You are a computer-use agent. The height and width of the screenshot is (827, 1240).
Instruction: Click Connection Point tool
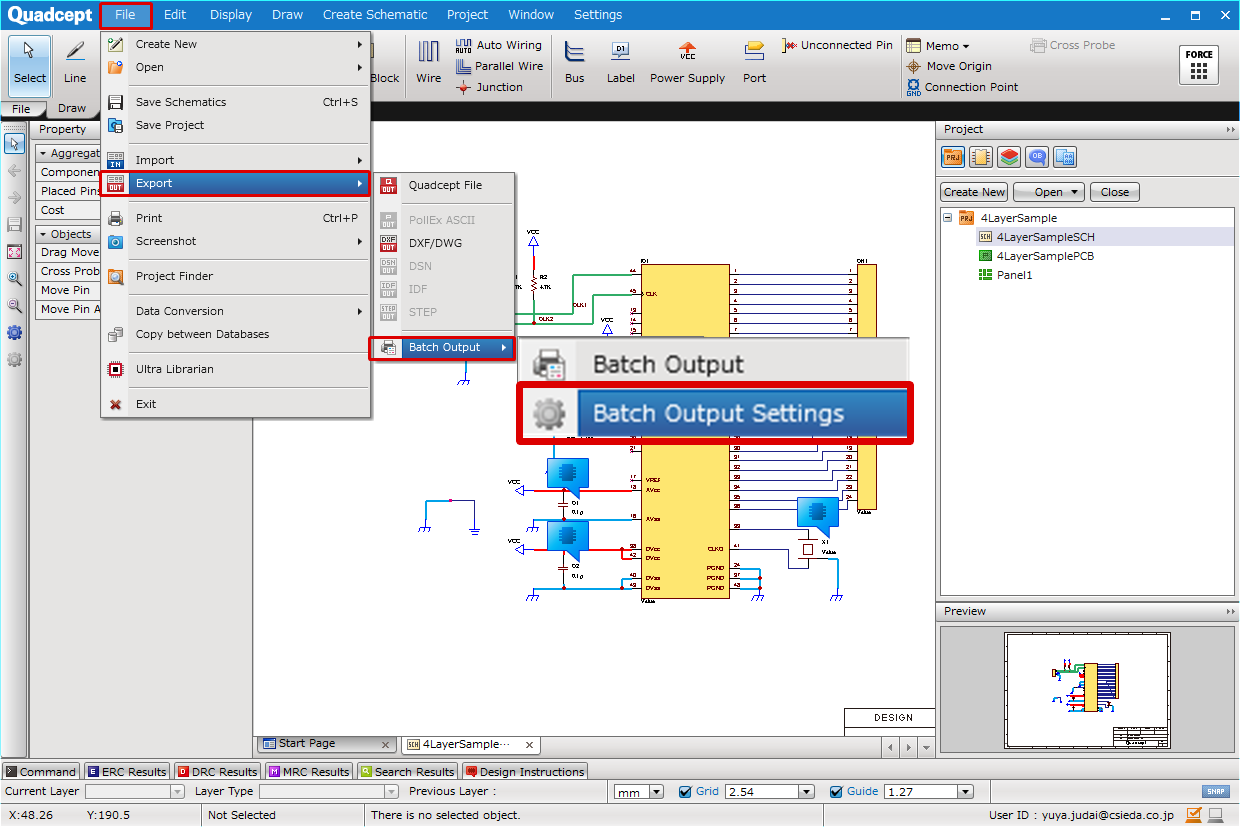click(x=961, y=87)
